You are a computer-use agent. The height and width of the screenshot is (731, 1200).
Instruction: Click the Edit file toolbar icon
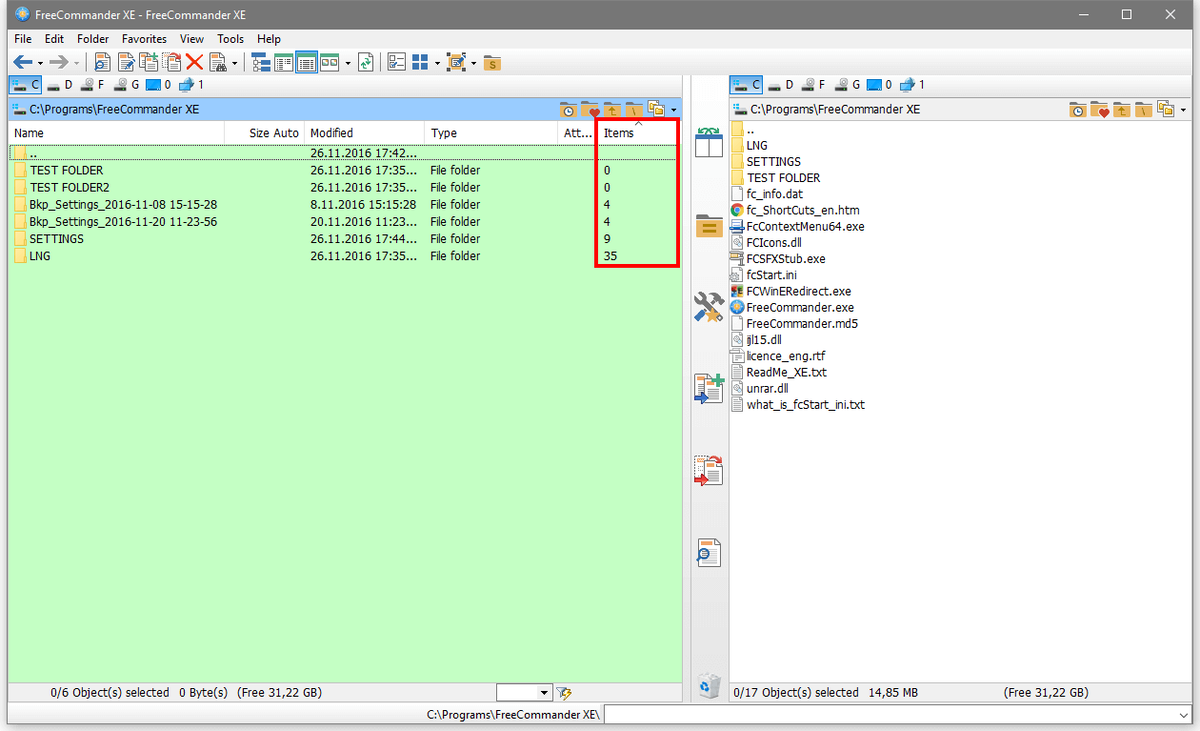click(127, 62)
